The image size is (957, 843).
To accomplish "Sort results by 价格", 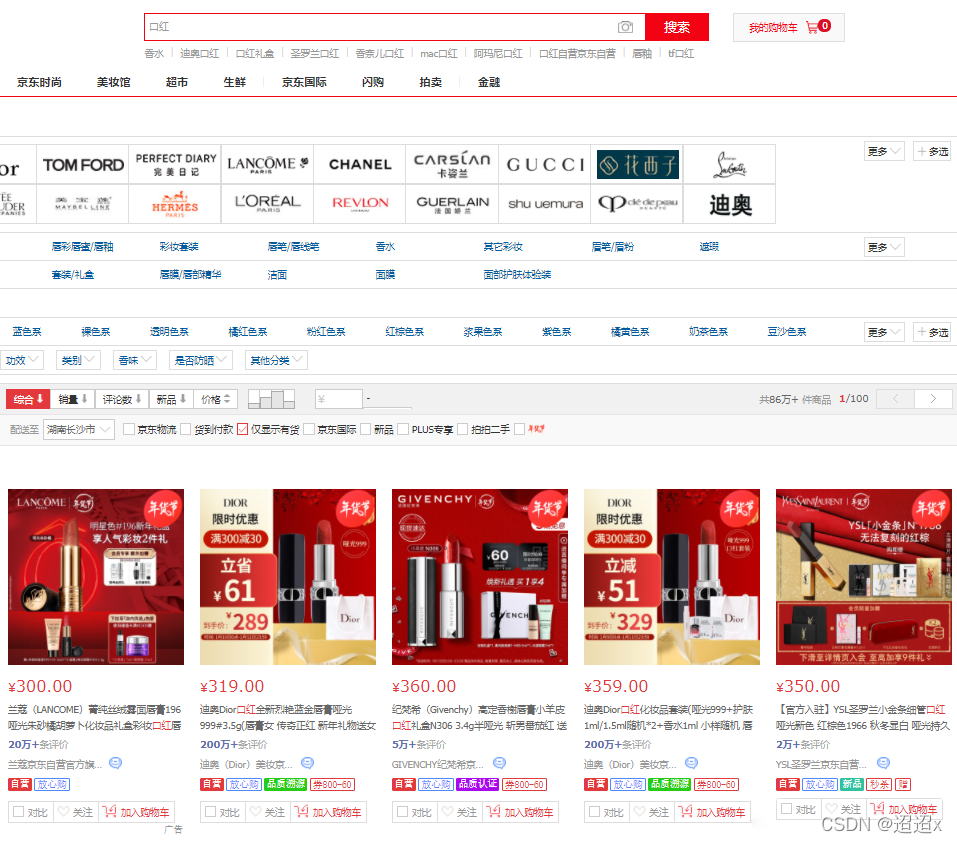I will 216,399.
